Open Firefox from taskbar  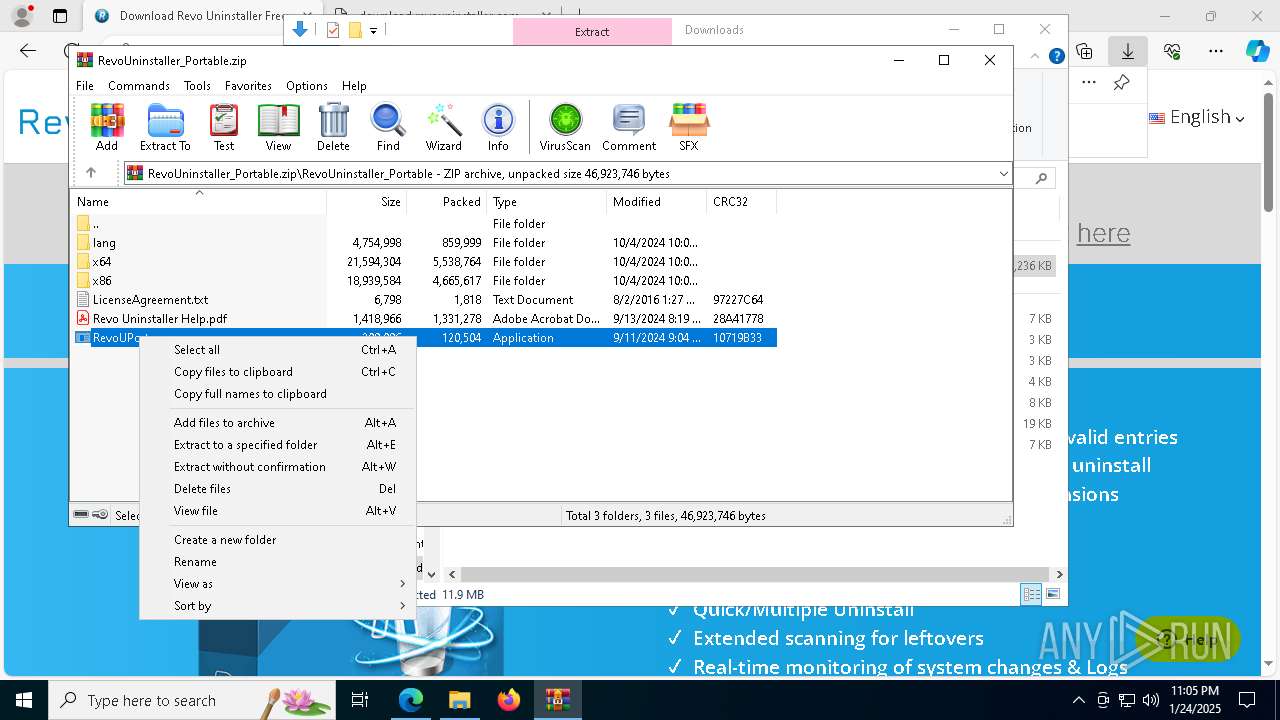pos(509,700)
